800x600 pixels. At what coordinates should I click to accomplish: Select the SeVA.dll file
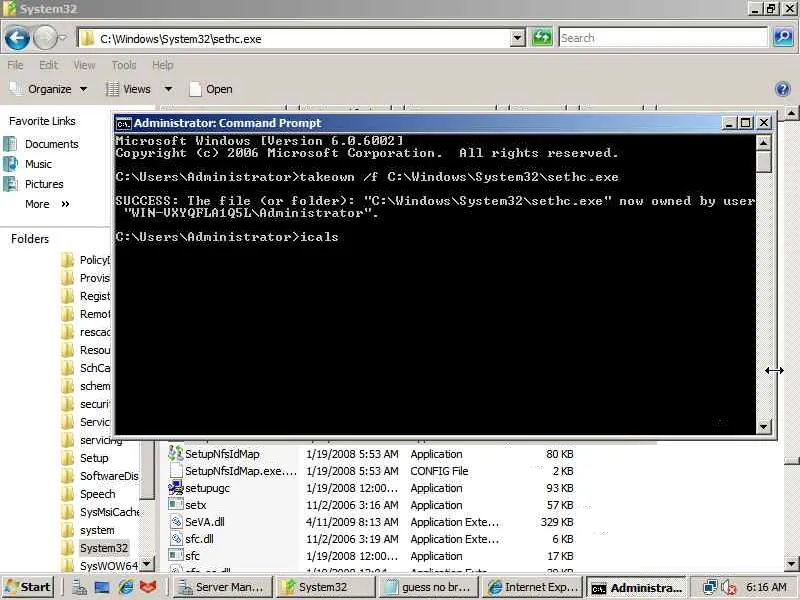click(x=205, y=522)
